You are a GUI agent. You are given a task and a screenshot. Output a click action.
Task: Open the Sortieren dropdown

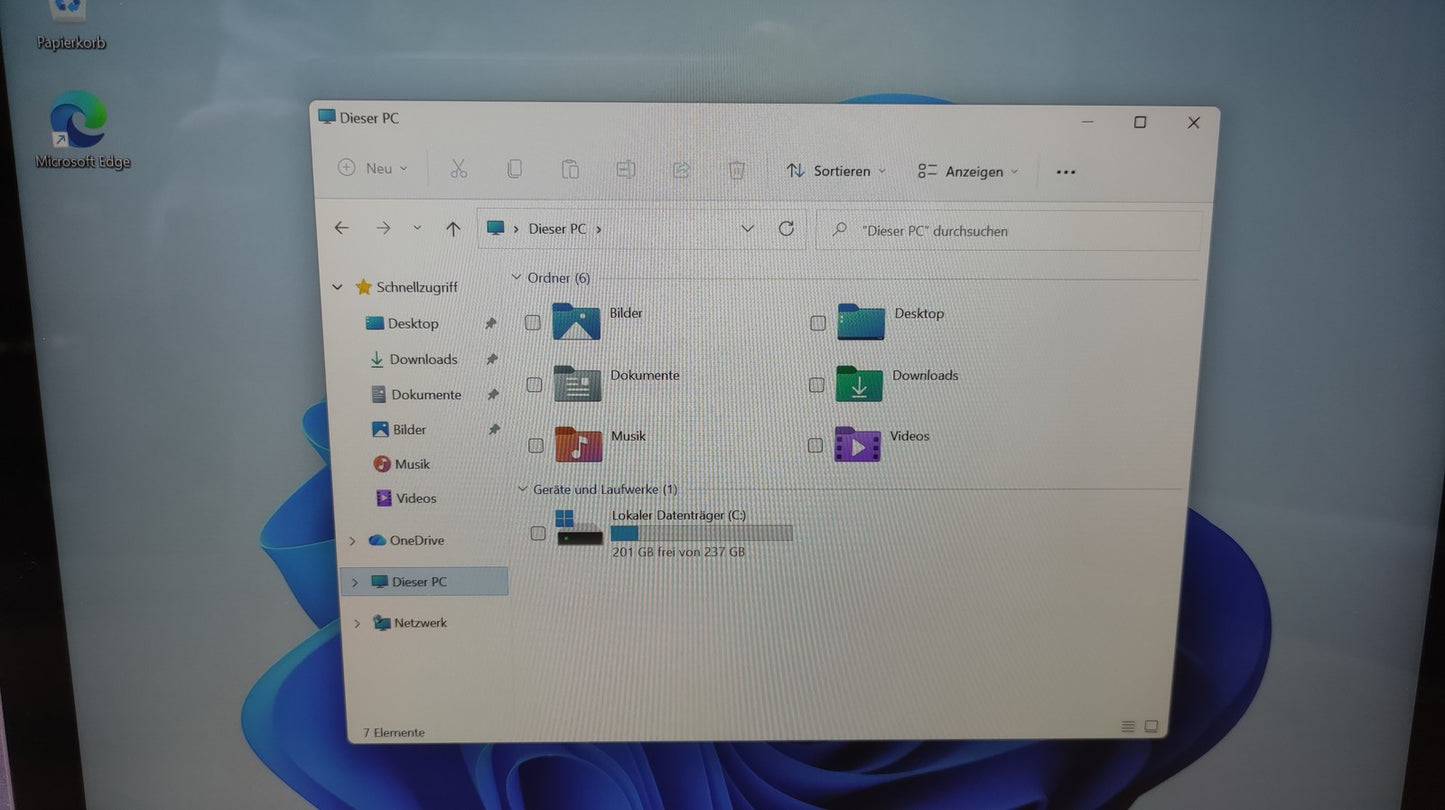(837, 171)
